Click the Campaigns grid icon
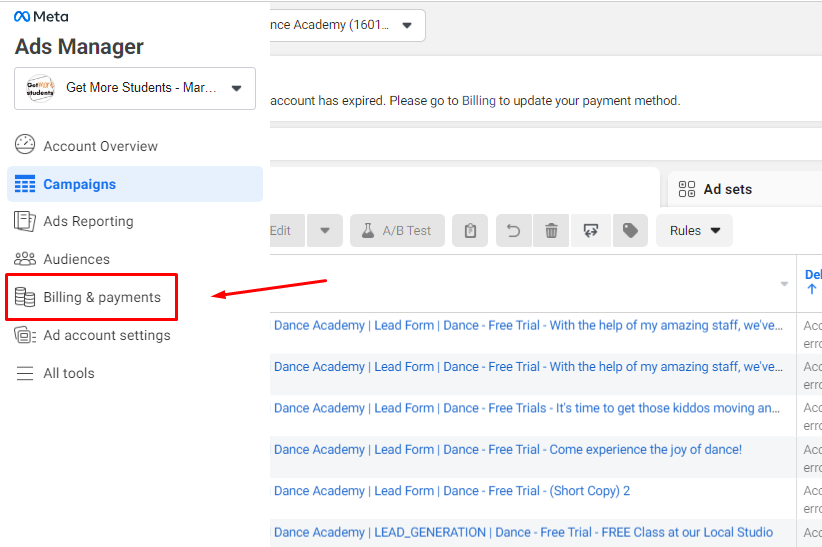Image resolution: width=822 pixels, height=547 pixels. (25, 184)
